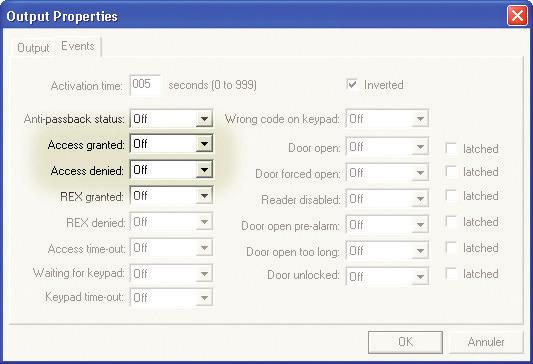
Task: Tick the latched box for Reader disabled
Action: 451,195
